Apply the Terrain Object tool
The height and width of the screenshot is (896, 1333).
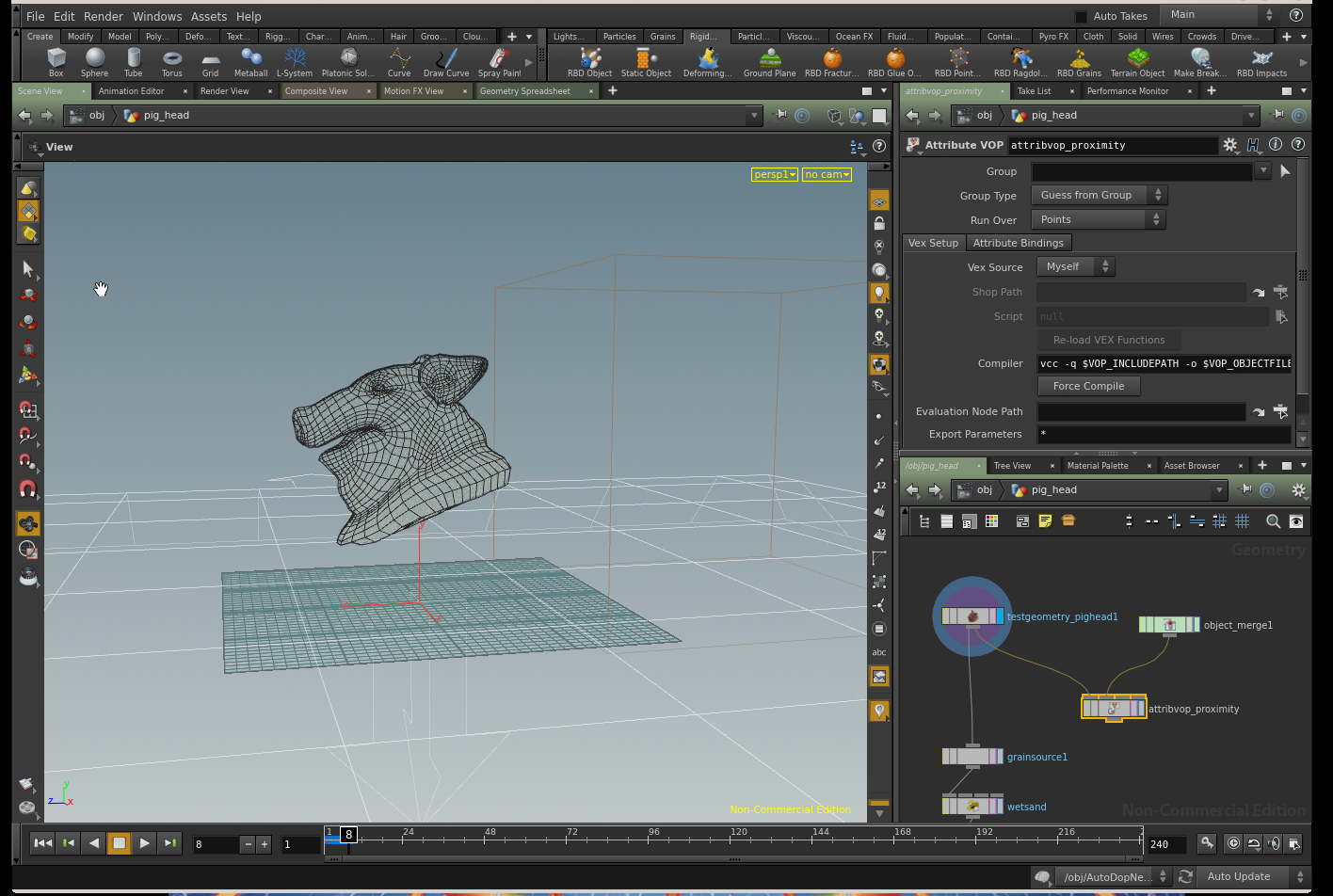click(x=1137, y=62)
